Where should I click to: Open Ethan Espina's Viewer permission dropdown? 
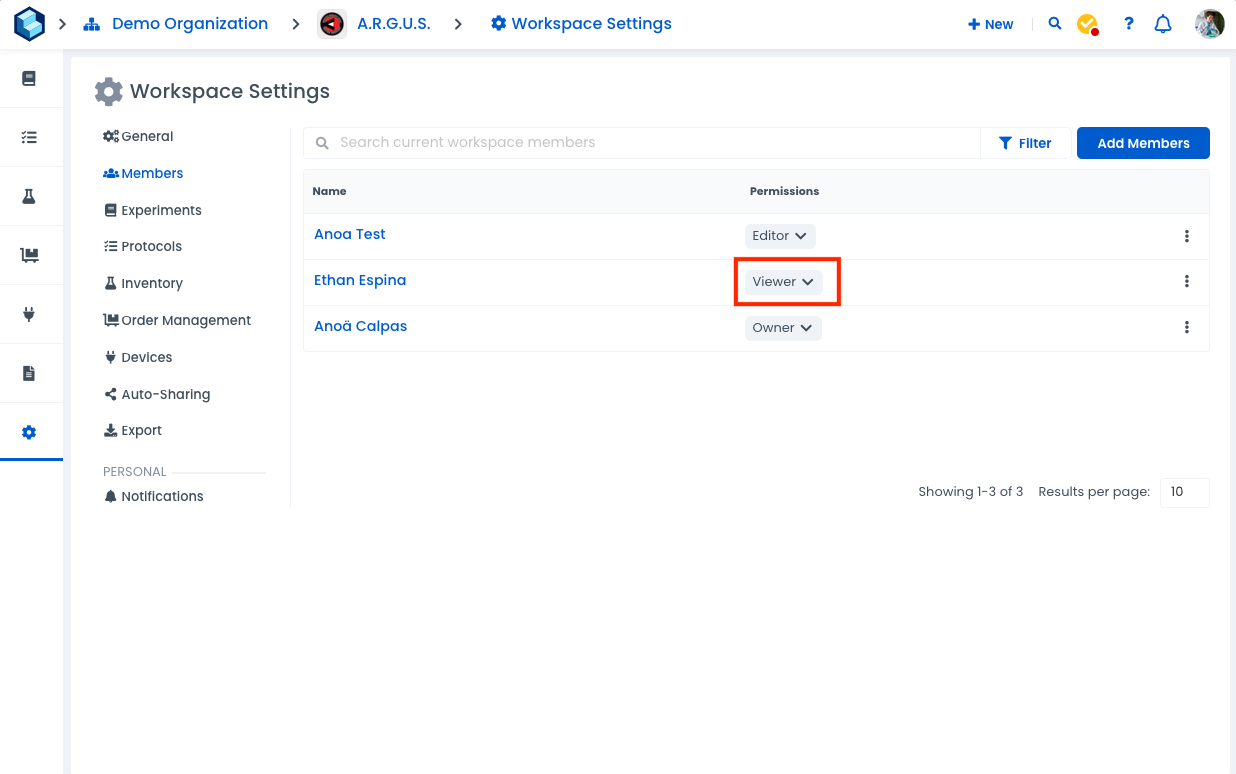pyautogui.click(x=783, y=282)
